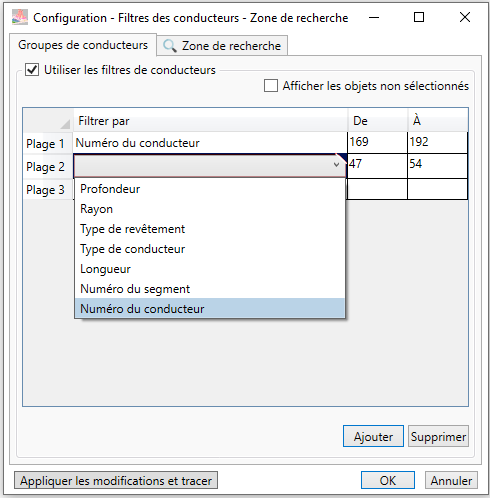Maximize the configuration window

[x=419, y=17]
